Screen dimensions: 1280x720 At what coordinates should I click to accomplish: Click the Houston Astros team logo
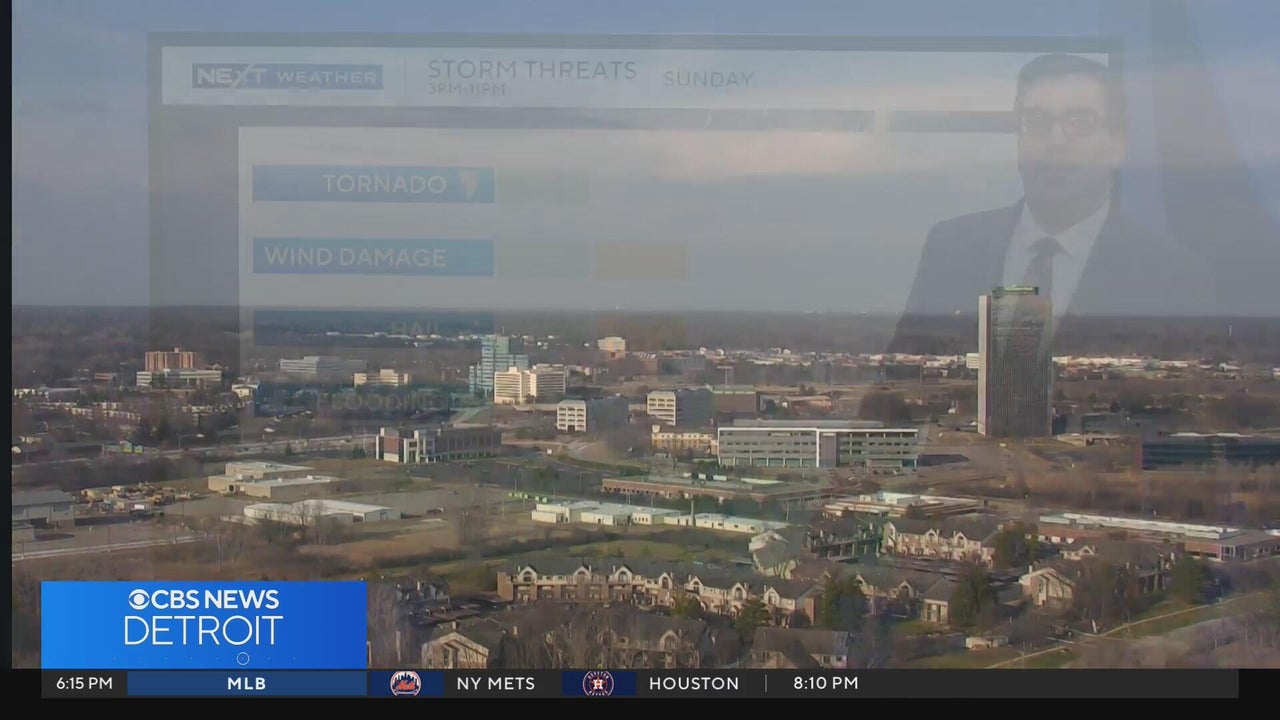tap(598, 684)
